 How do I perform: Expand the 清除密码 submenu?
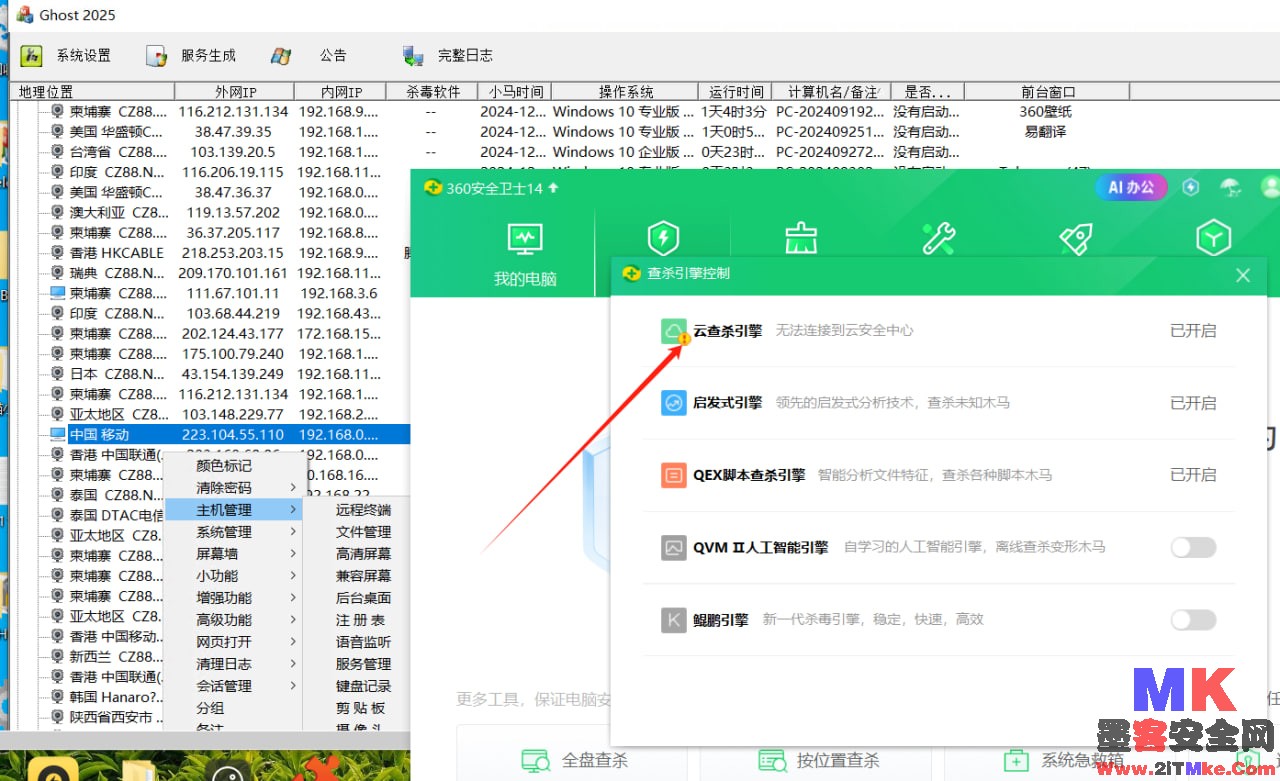tap(233, 488)
